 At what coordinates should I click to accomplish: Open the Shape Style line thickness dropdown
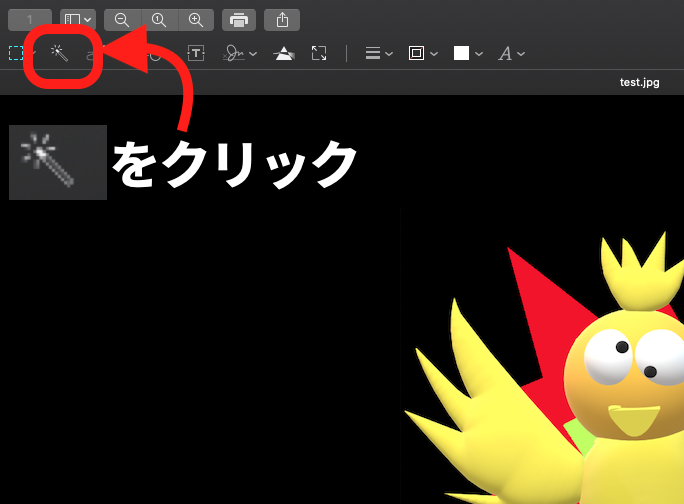click(379, 53)
